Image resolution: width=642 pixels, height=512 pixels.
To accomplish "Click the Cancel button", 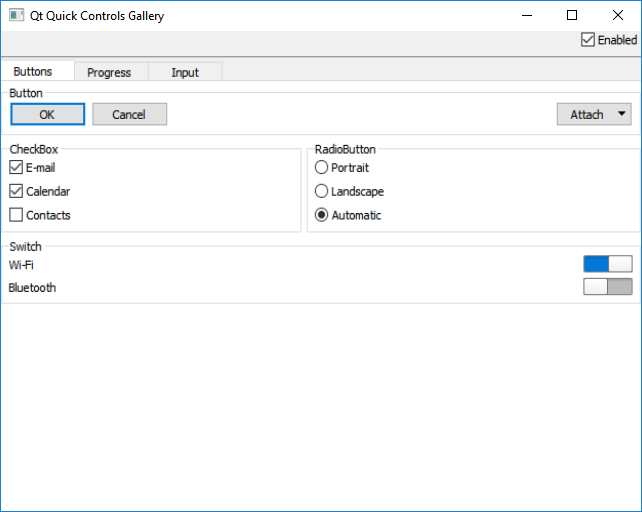I will (x=129, y=114).
